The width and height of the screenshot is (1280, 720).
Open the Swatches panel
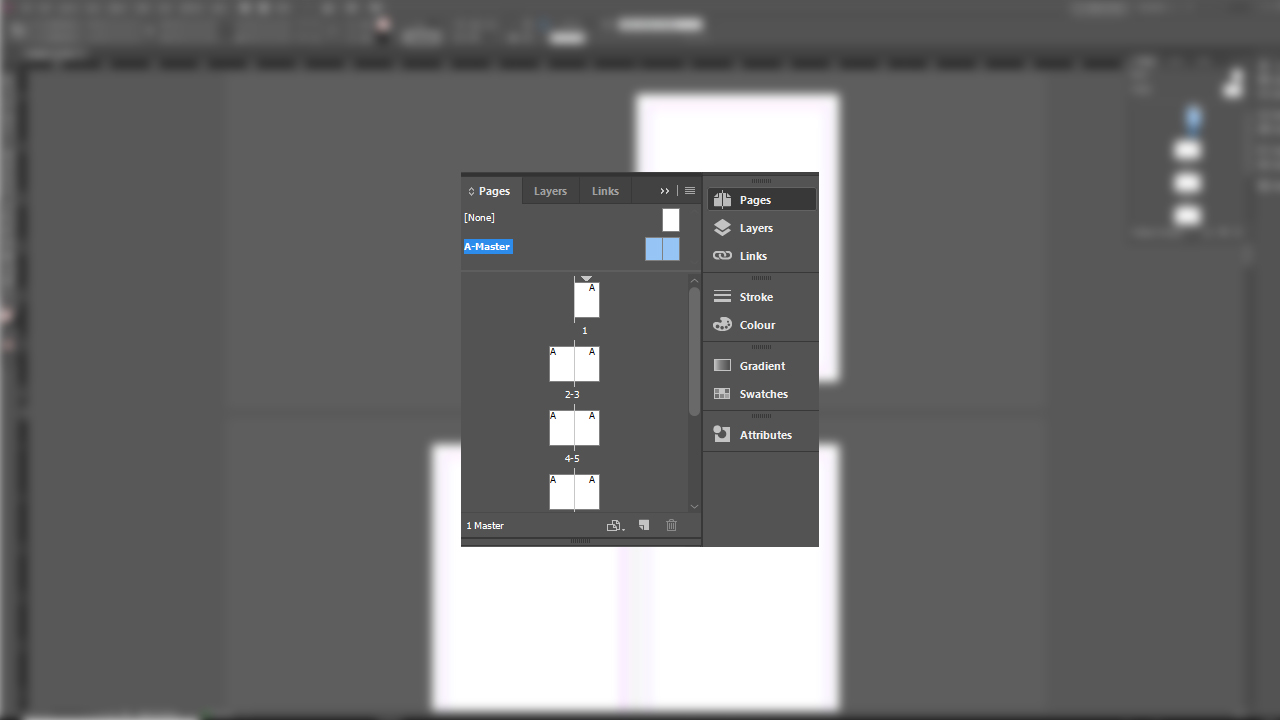pyautogui.click(x=761, y=394)
